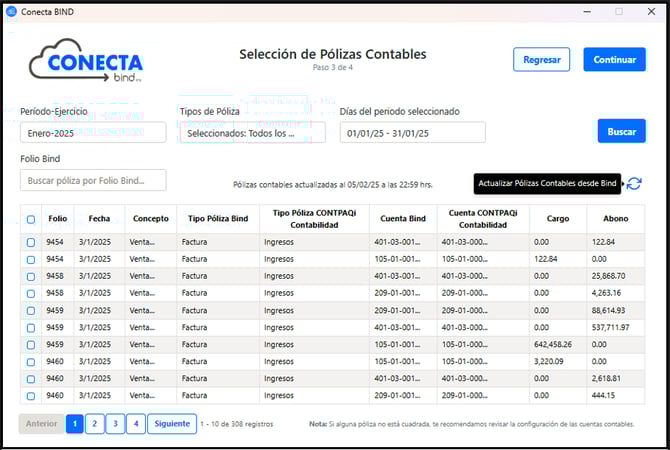Click the Conecta BIND title bar app icon
670x450 pixels.
tap(11, 11)
